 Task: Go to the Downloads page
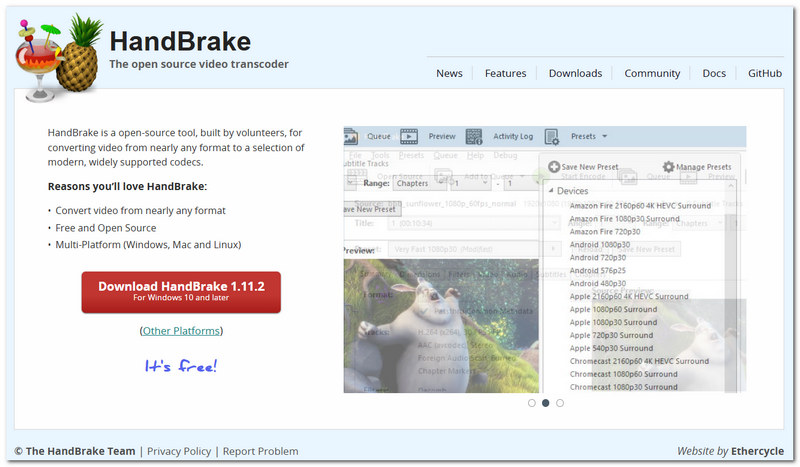click(x=575, y=73)
